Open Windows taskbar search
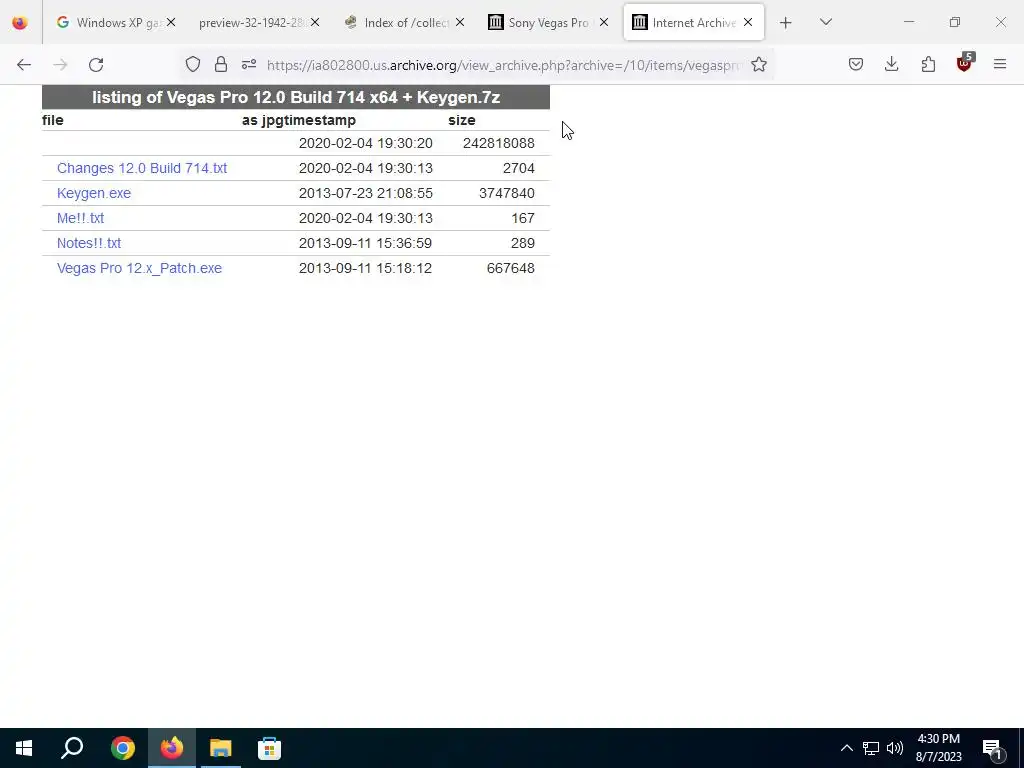Screen dimensions: 1024x768 72,748
